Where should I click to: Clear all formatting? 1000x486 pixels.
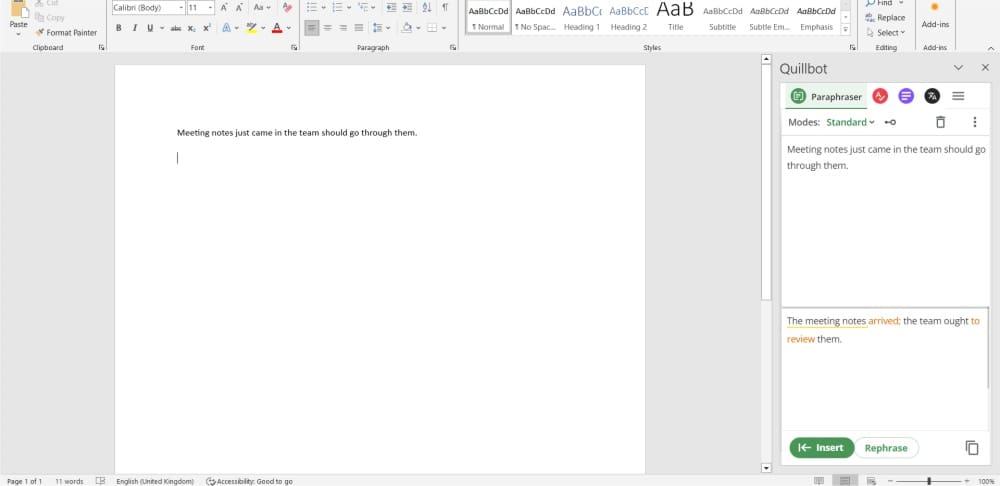pos(287,8)
